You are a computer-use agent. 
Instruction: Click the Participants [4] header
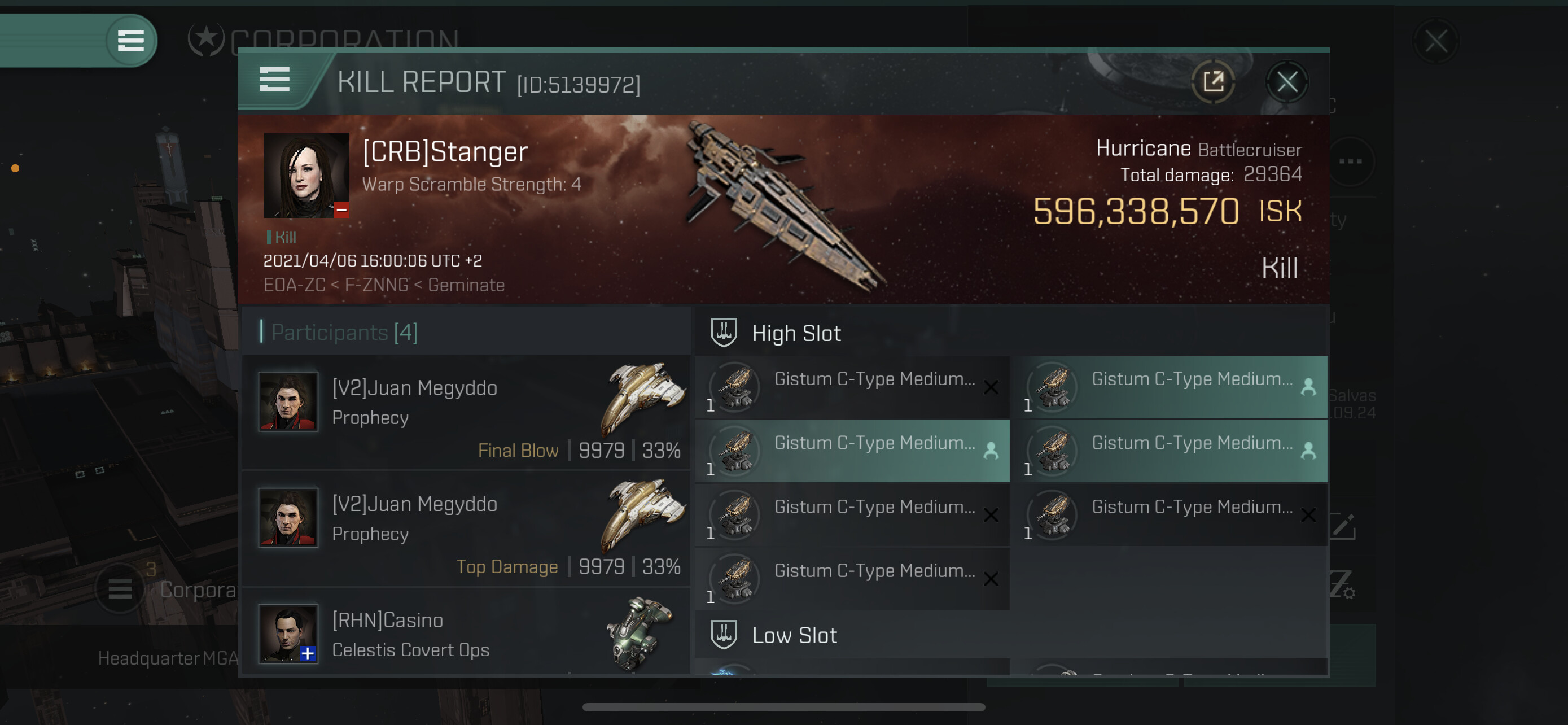(344, 333)
